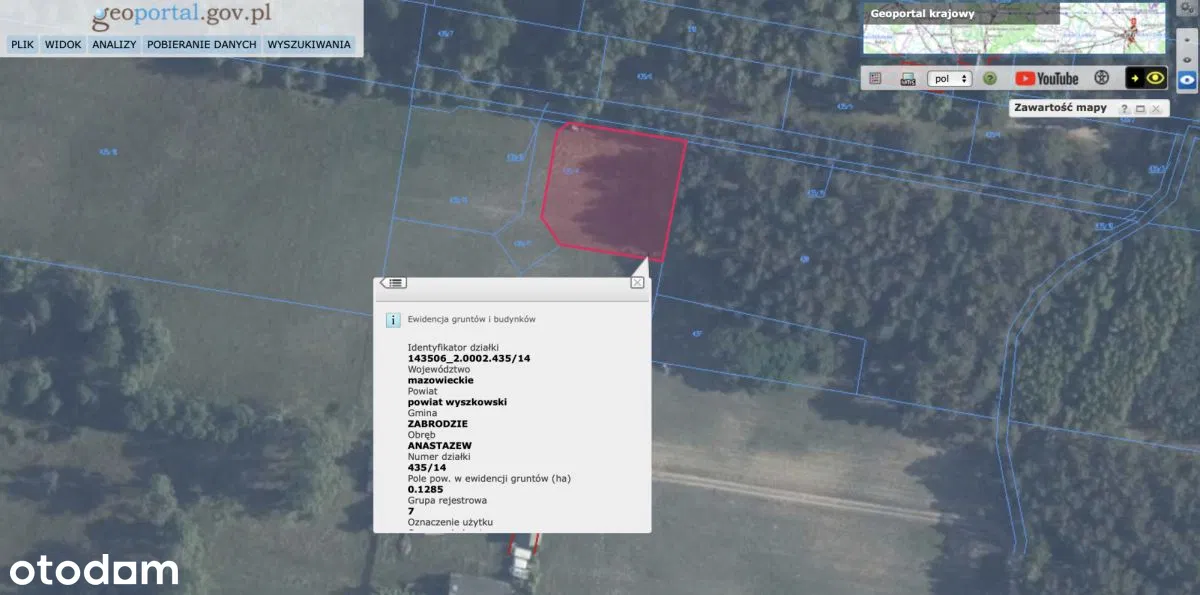Select the large blue eye visibility option
The image size is (1200, 595).
(x=1187, y=80)
